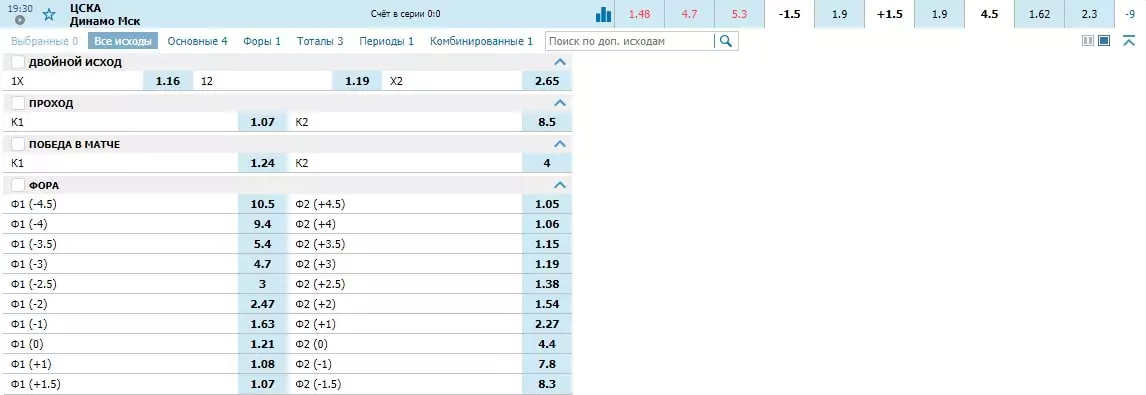This screenshot has height=395, width=1146.
Task: Collapse the ПРОХОД section
Action: tap(561, 103)
